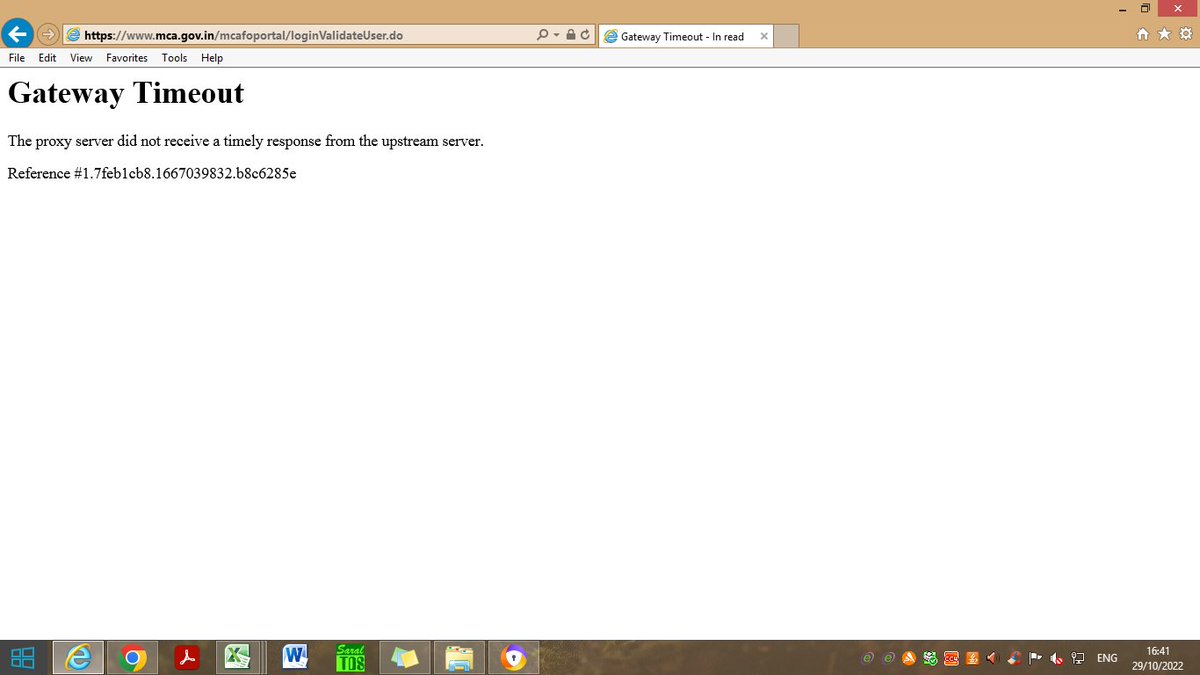Viewport: 1200px width, 675px height.
Task: Click the printer with checkmark tray icon
Action: pos(931,658)
